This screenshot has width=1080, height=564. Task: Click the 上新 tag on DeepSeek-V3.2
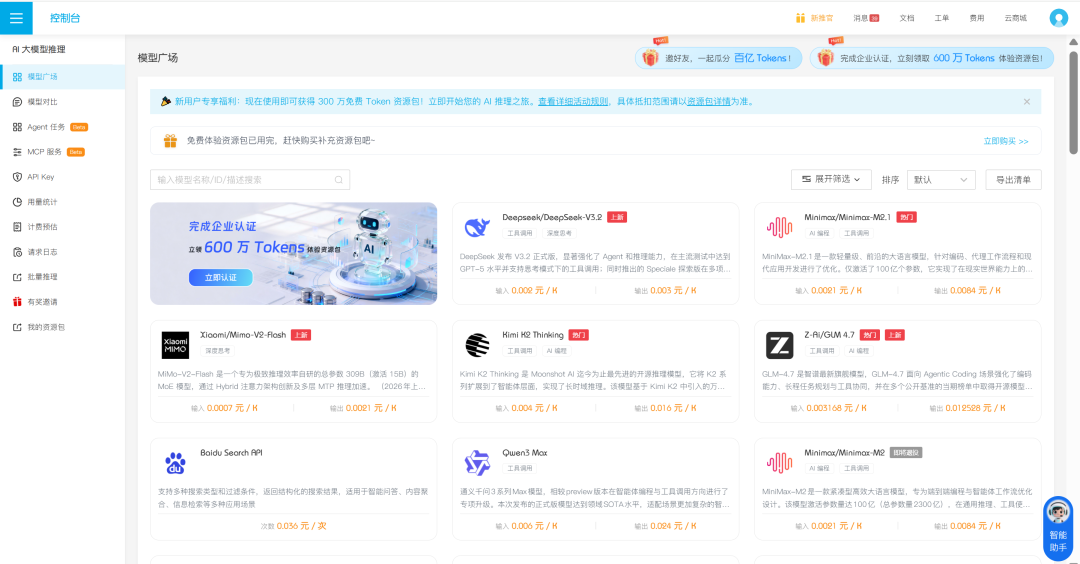click(x=616, y=217)
